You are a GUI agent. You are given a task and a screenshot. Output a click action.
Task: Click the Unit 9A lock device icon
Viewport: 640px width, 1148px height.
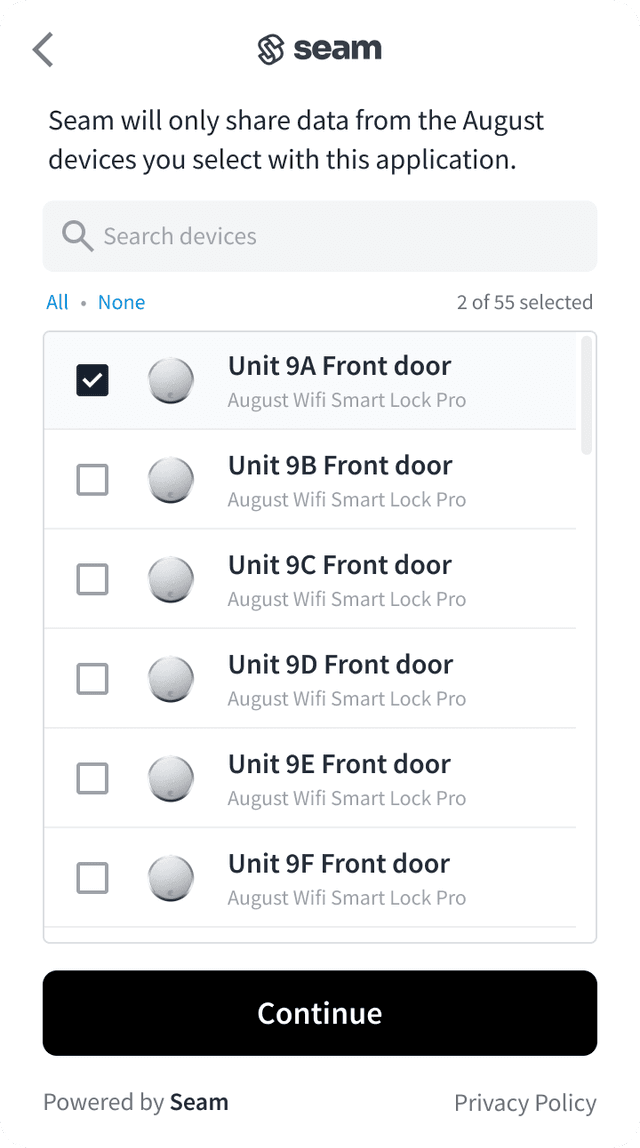(170, 381)
